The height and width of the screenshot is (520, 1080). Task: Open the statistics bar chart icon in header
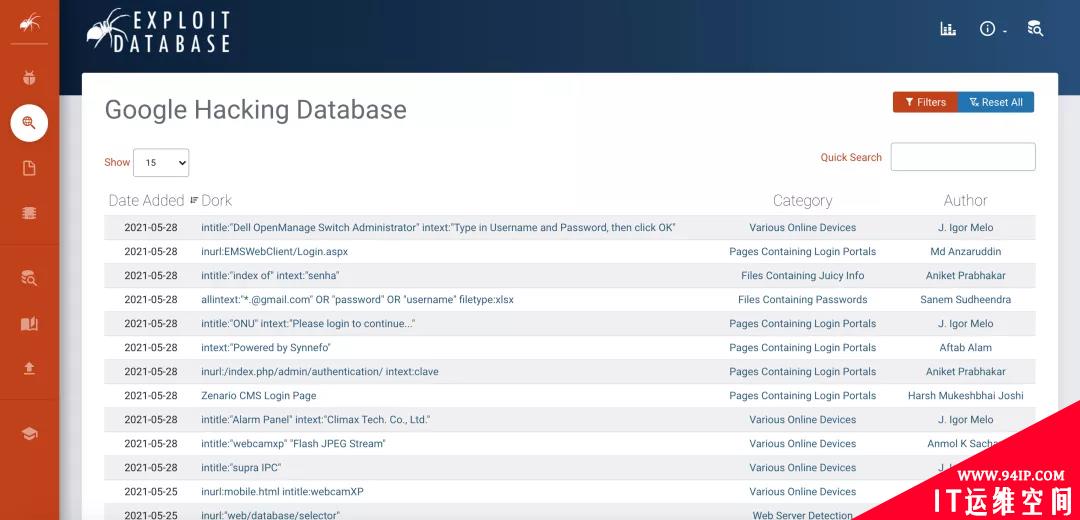[948, 29]
